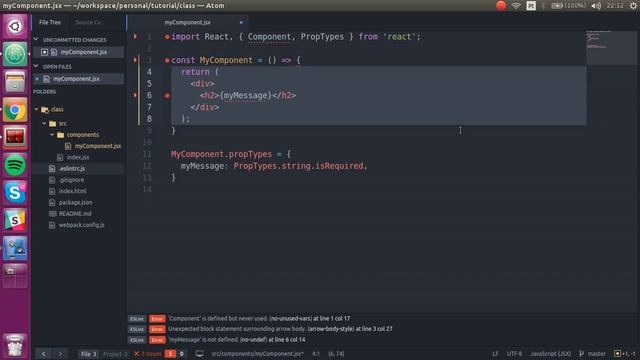
Task: Open the Files manager dock icon
Action: [x=15, y=82]
